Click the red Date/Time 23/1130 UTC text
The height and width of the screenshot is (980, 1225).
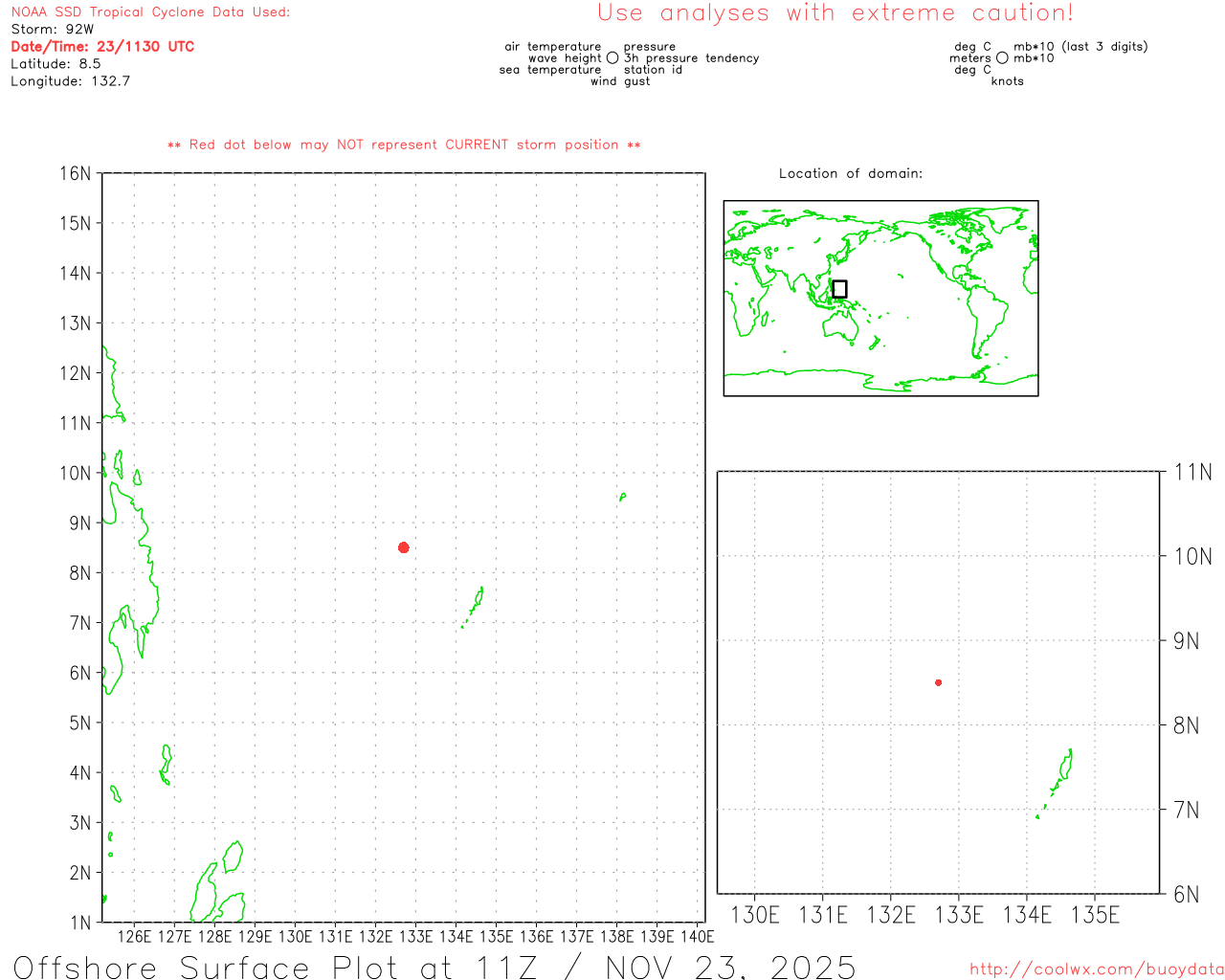tap(102, 47)
